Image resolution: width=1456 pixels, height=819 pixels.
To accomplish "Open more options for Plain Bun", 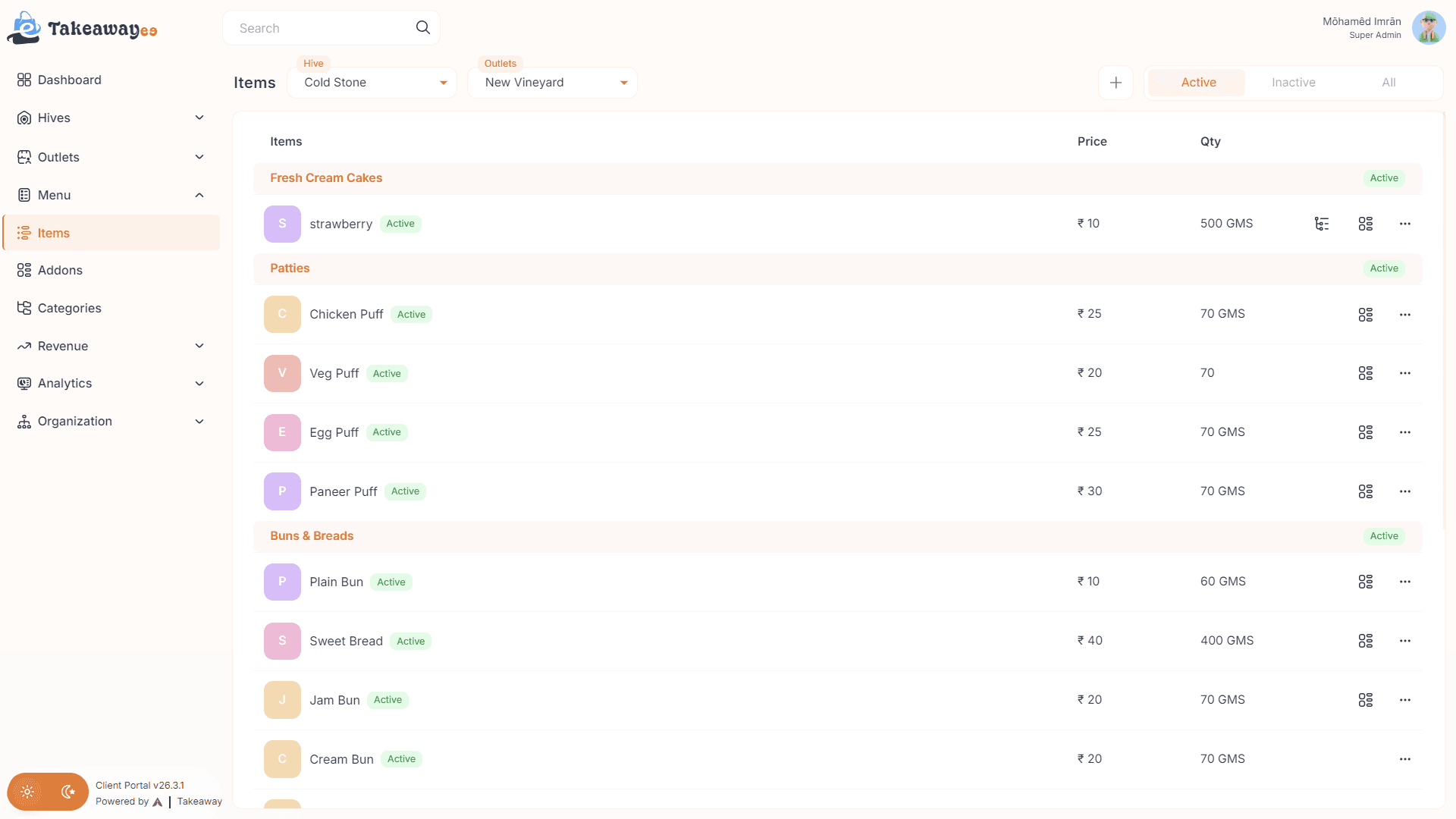I will 1405,582.
